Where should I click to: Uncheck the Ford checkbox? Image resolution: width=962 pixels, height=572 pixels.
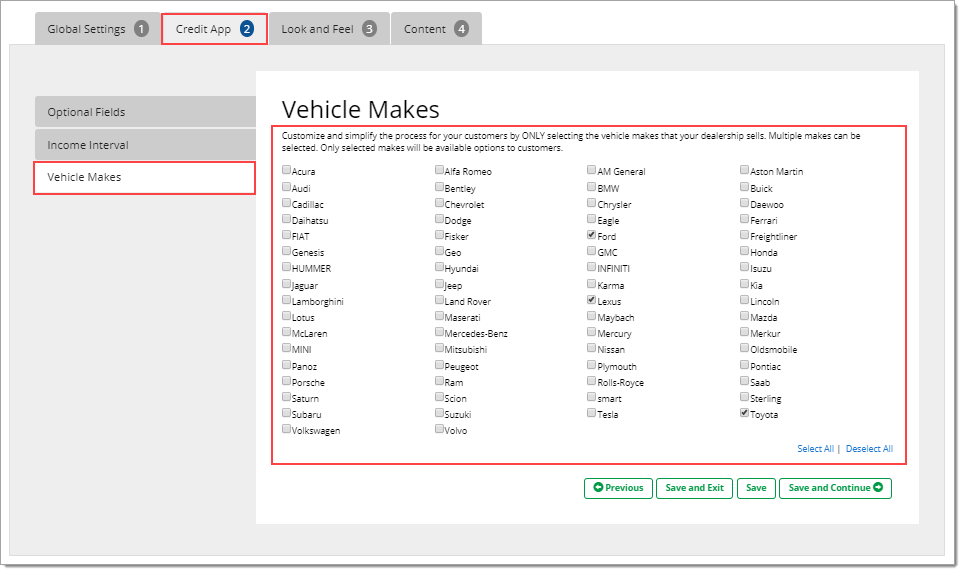[591, 234]
